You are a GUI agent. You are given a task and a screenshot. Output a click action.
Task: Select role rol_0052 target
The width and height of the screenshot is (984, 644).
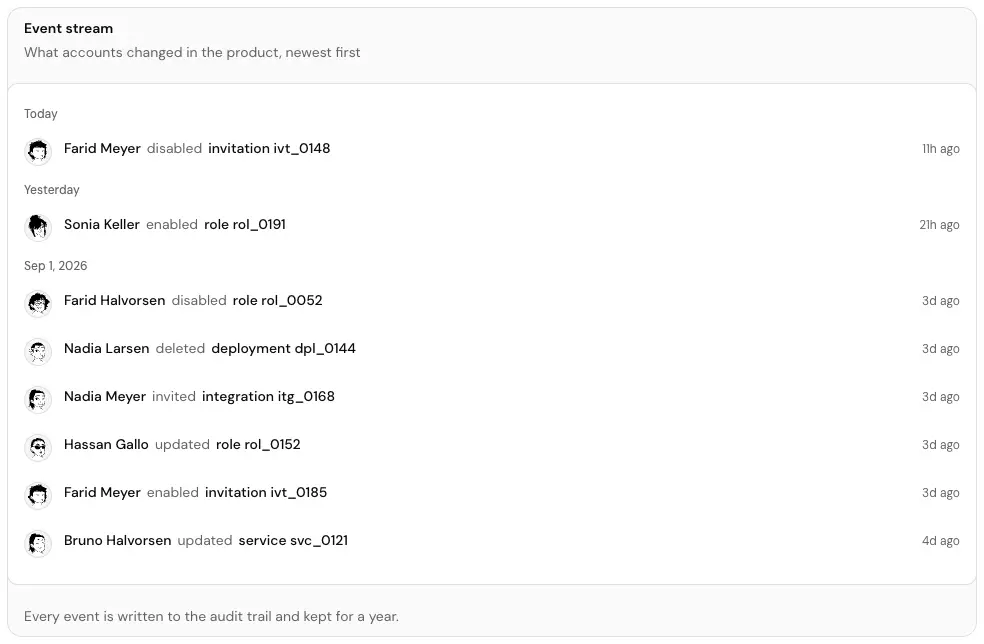(x=277, y=301)
